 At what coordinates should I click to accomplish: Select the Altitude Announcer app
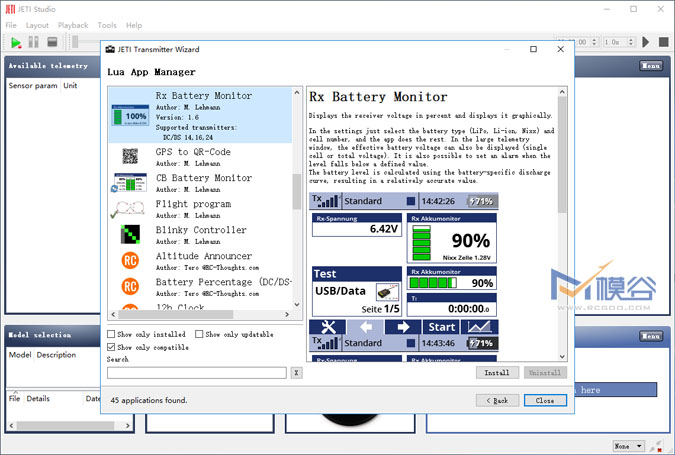[x=200, y=261]
